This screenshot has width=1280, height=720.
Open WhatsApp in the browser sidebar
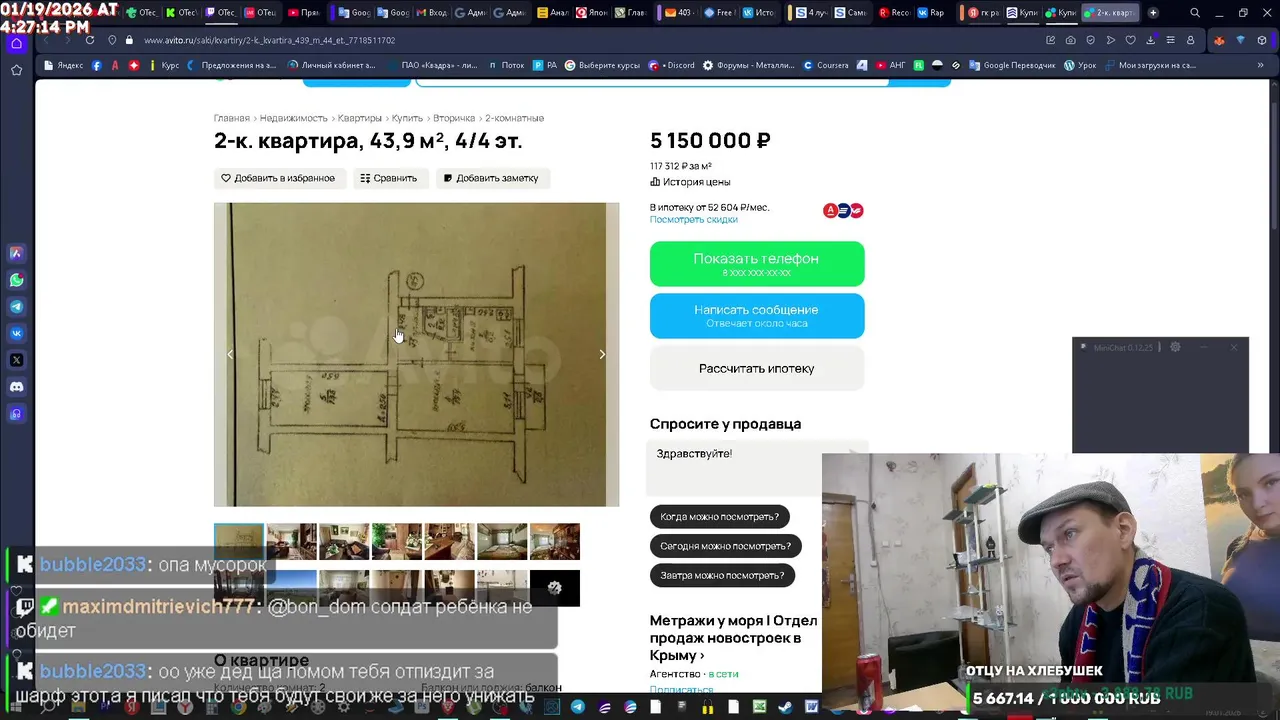point(16,280)
